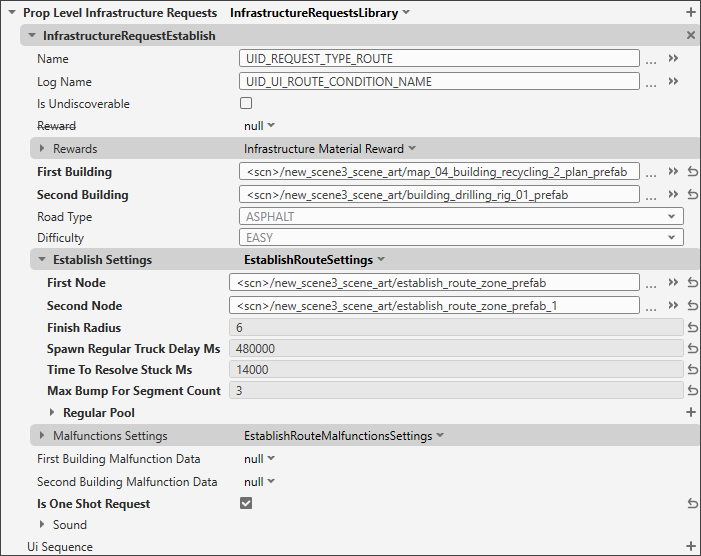
Task: Click the Spawn Regular Truck Delay Ms field
Action: coord(456,349)
